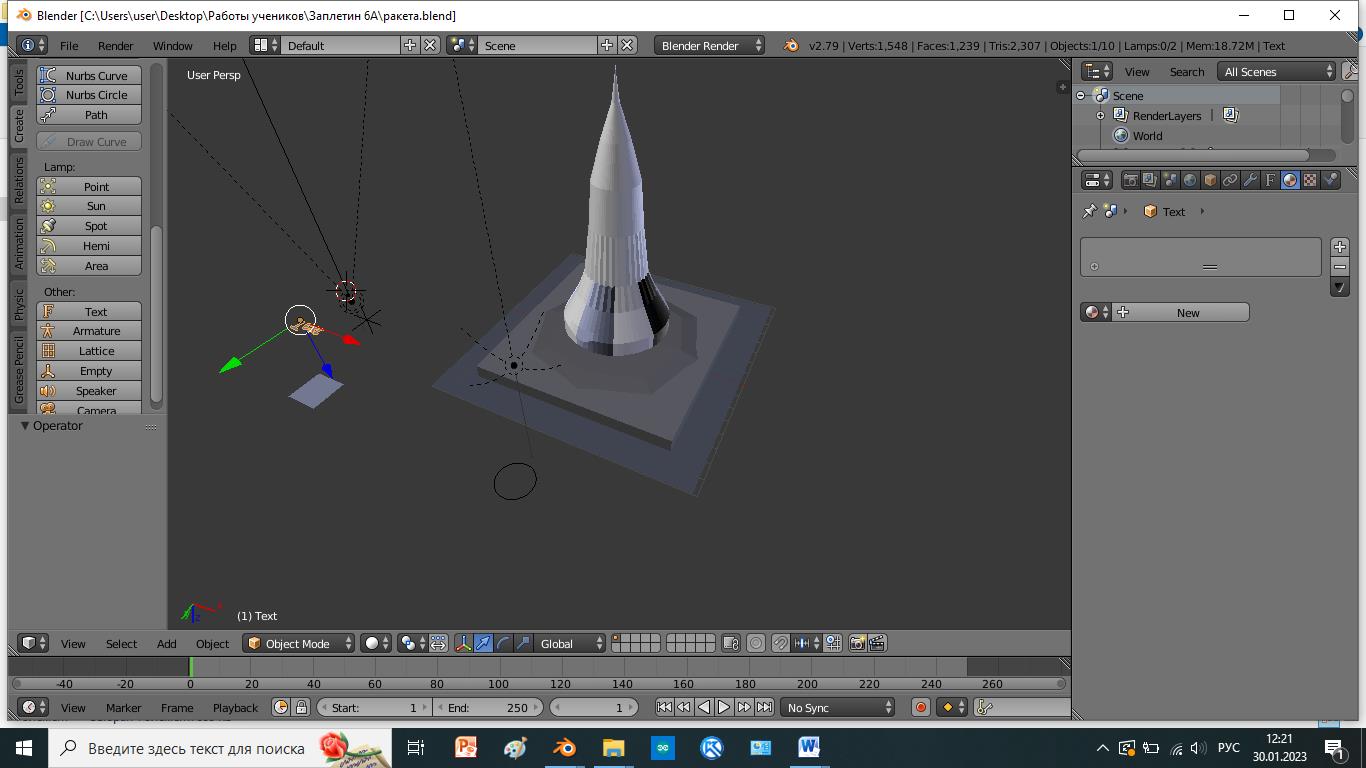1366x768 pixels.
Task: Open the Grease Pencil tab
Action: point(18,370)
